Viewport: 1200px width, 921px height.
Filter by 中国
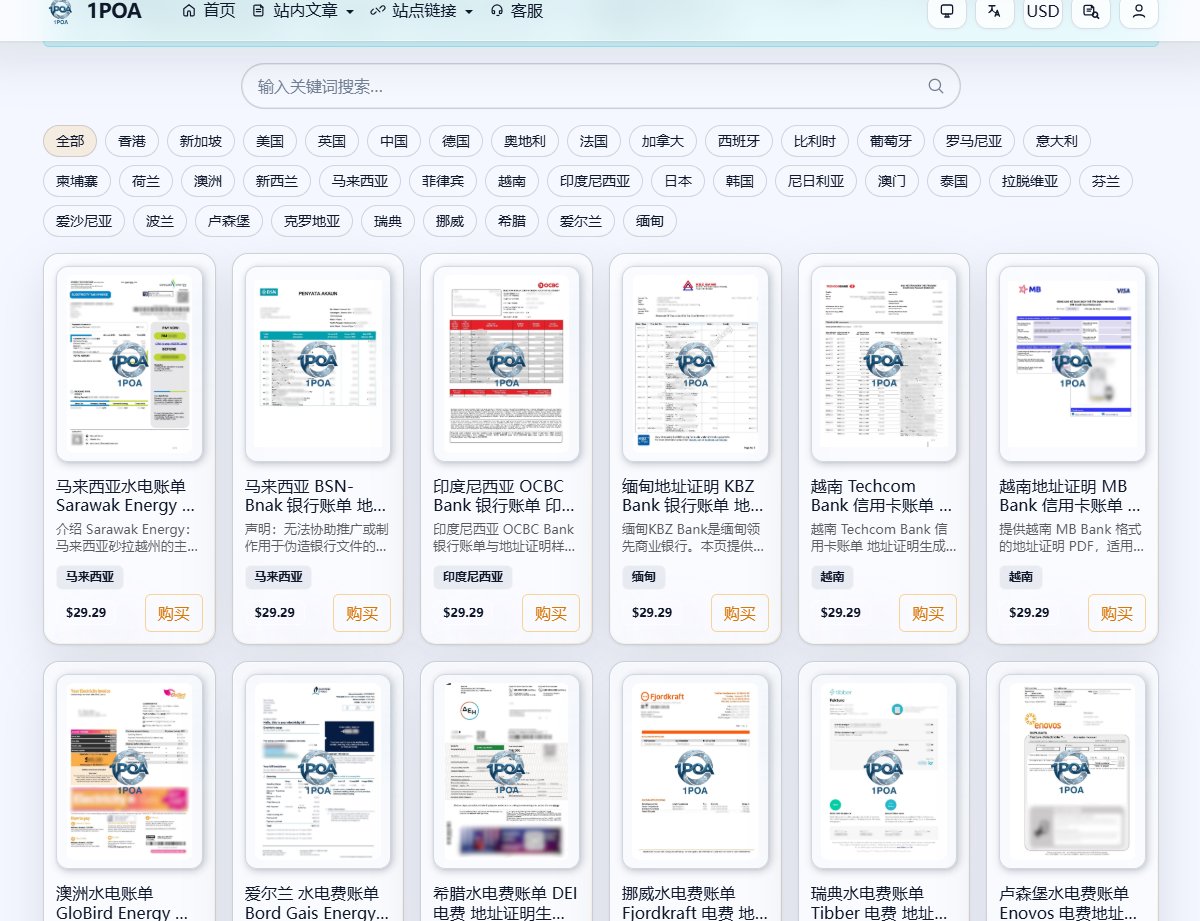(394, 141)
